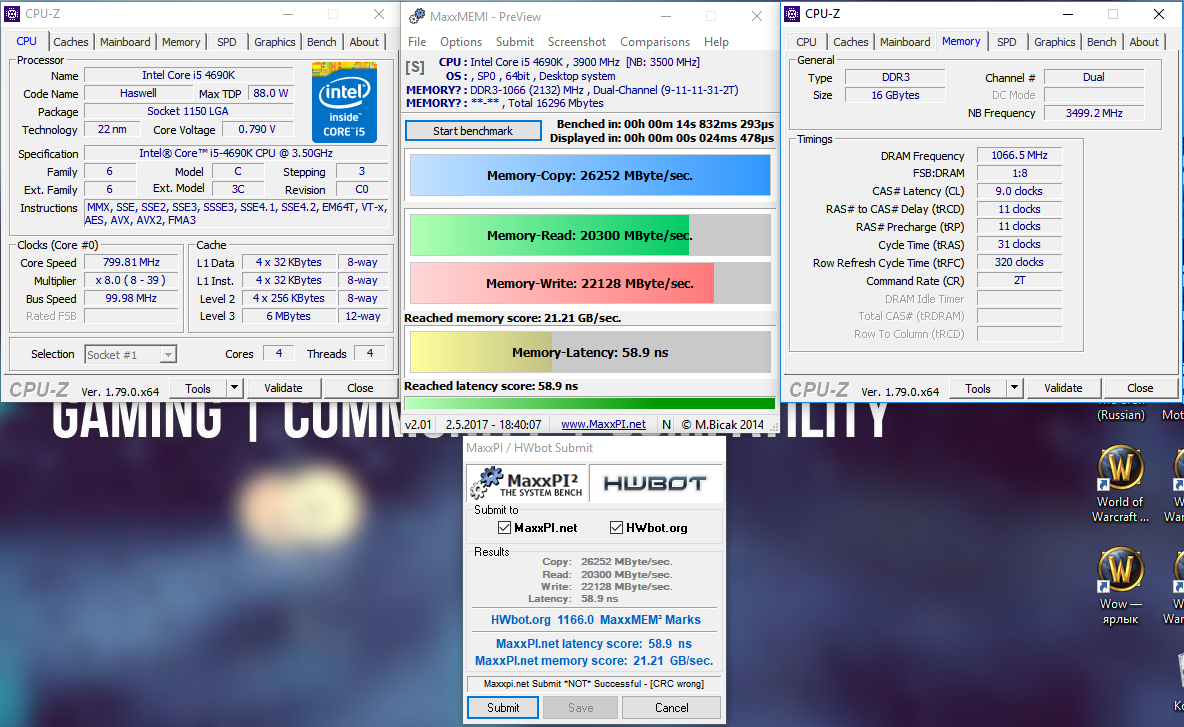Viewport: 1184px width, 727px height.
Task: Click the Instructions list field
Action: [236, 214]
